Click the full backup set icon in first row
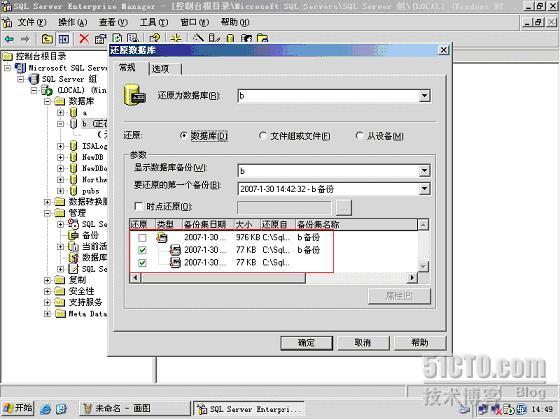The height and width of the screenshot is (420, 560). pyautogui.click(x=162, y=237)
